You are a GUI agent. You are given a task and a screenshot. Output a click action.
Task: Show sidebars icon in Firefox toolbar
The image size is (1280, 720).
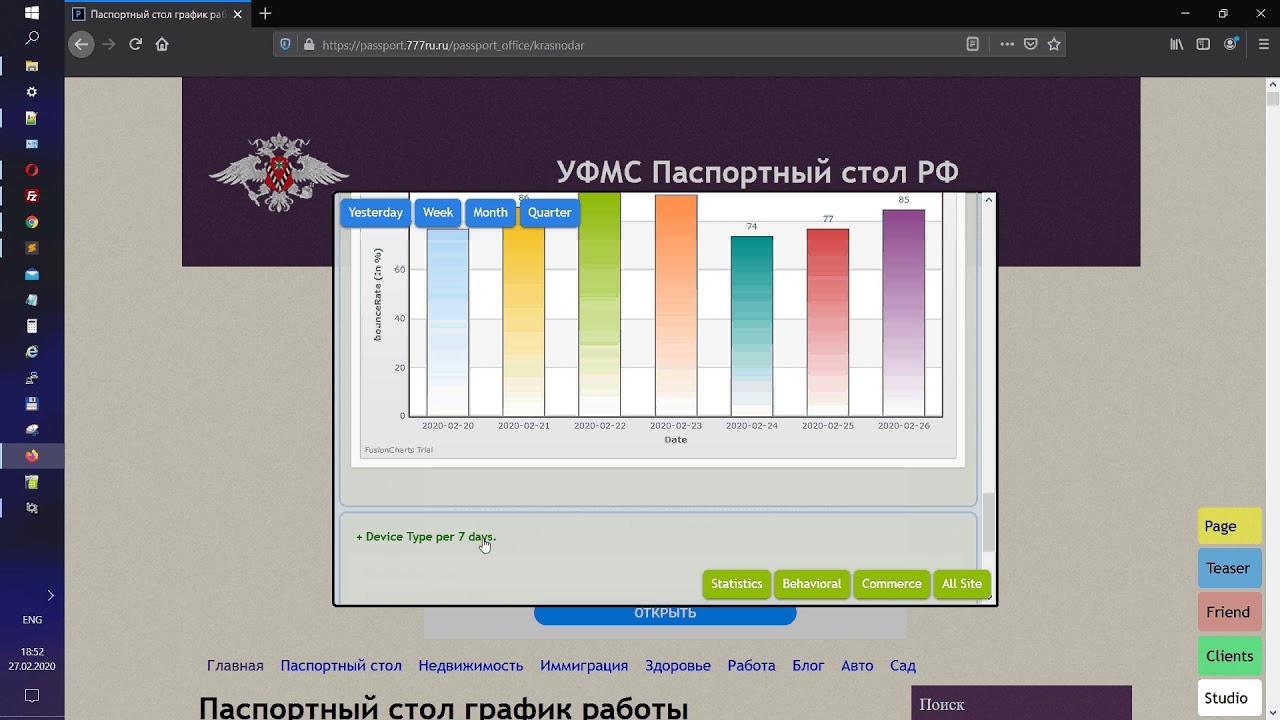(x=1204, y=44)
